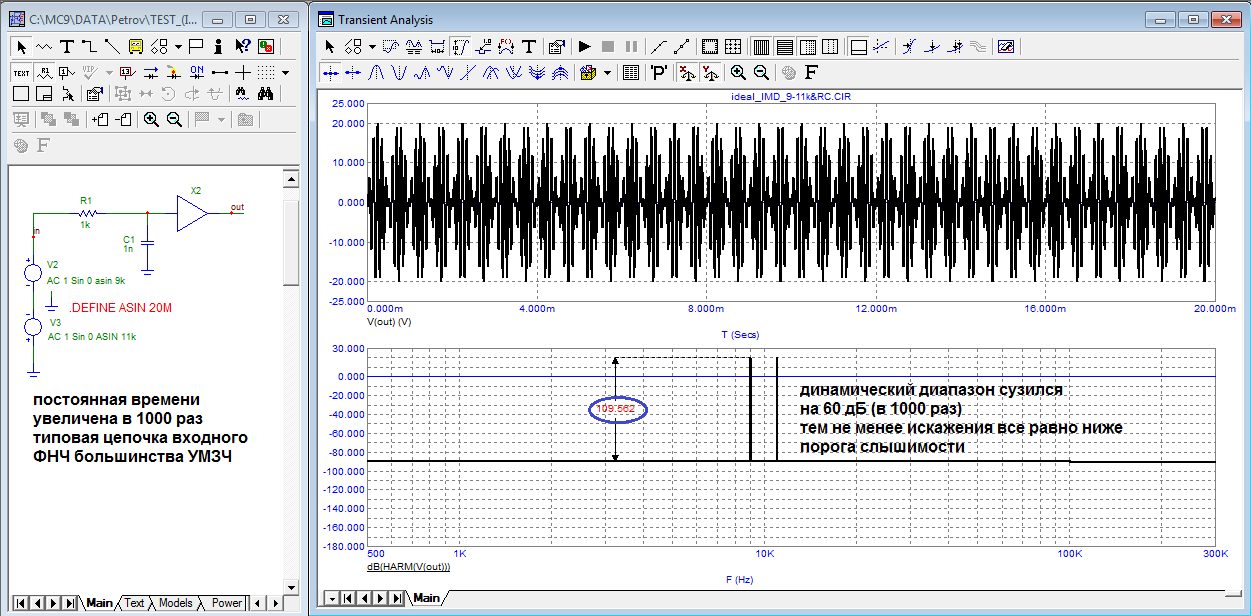Open the Power tab

[x=226, y=603]
